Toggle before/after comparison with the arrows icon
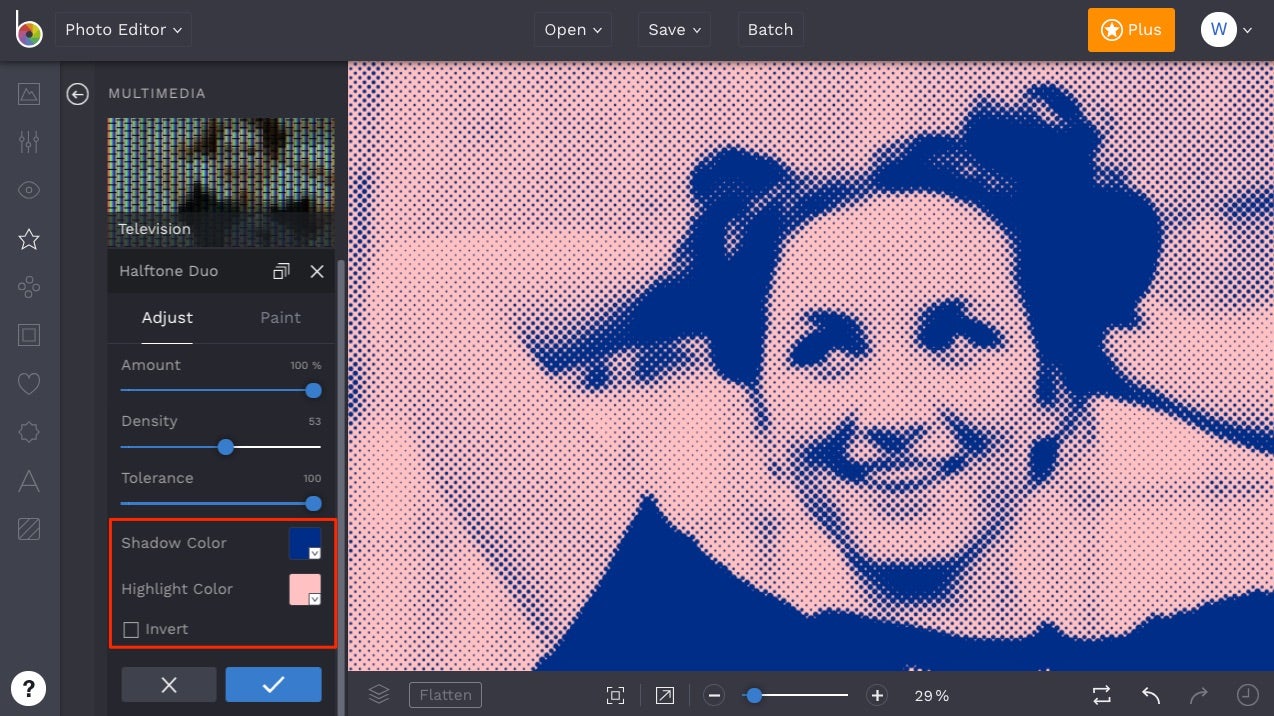Image resolution: width=1274 pixels, height=716 pixels. (x=1101, y=694)
